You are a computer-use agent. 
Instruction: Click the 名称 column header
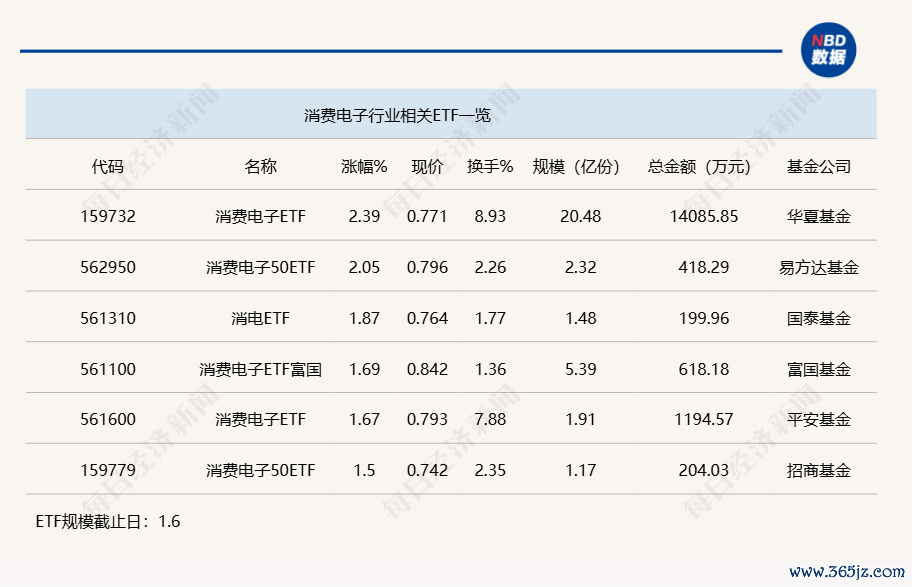click(x=260, y=167)
